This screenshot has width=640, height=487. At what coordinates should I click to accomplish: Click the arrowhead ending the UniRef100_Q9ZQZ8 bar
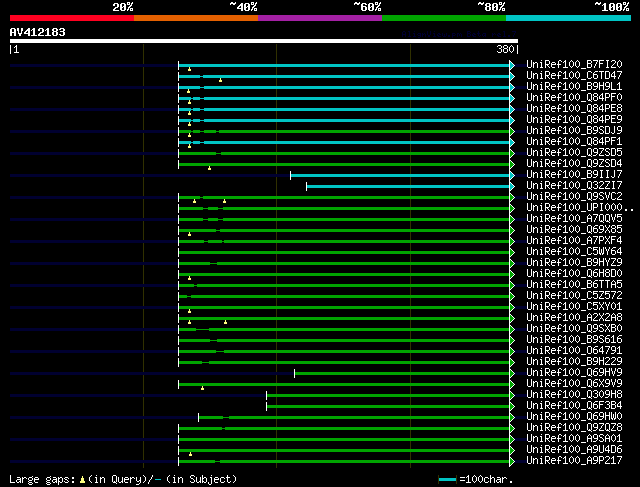512,429
